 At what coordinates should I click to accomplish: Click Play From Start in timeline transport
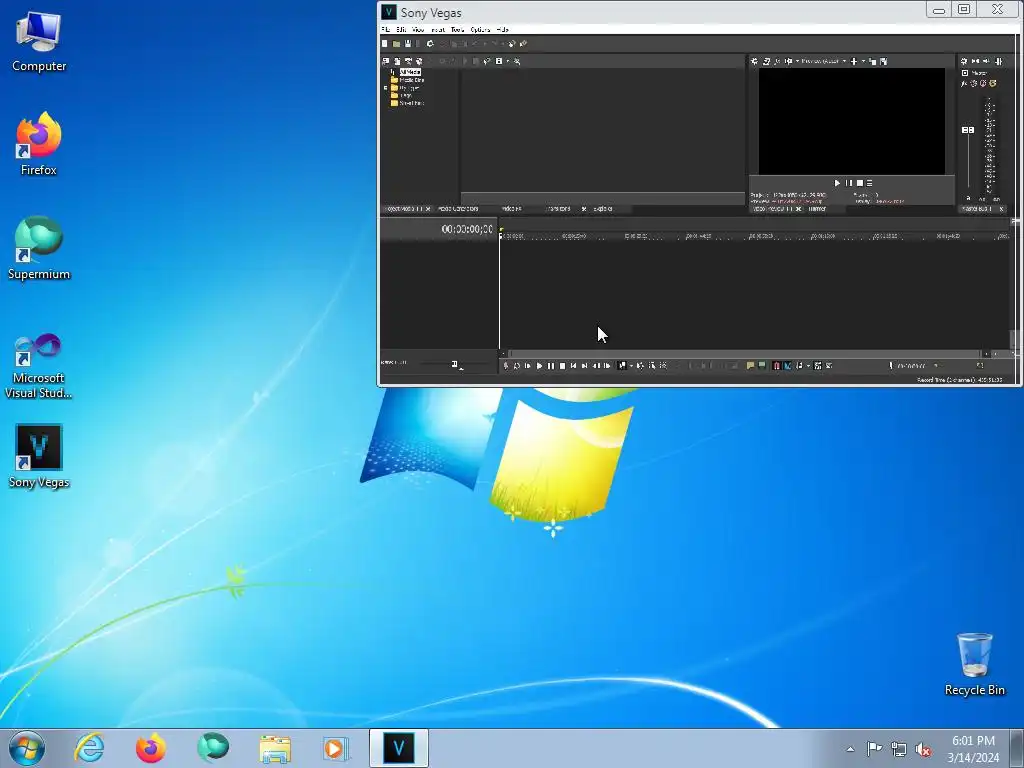(x=528, y=366)
